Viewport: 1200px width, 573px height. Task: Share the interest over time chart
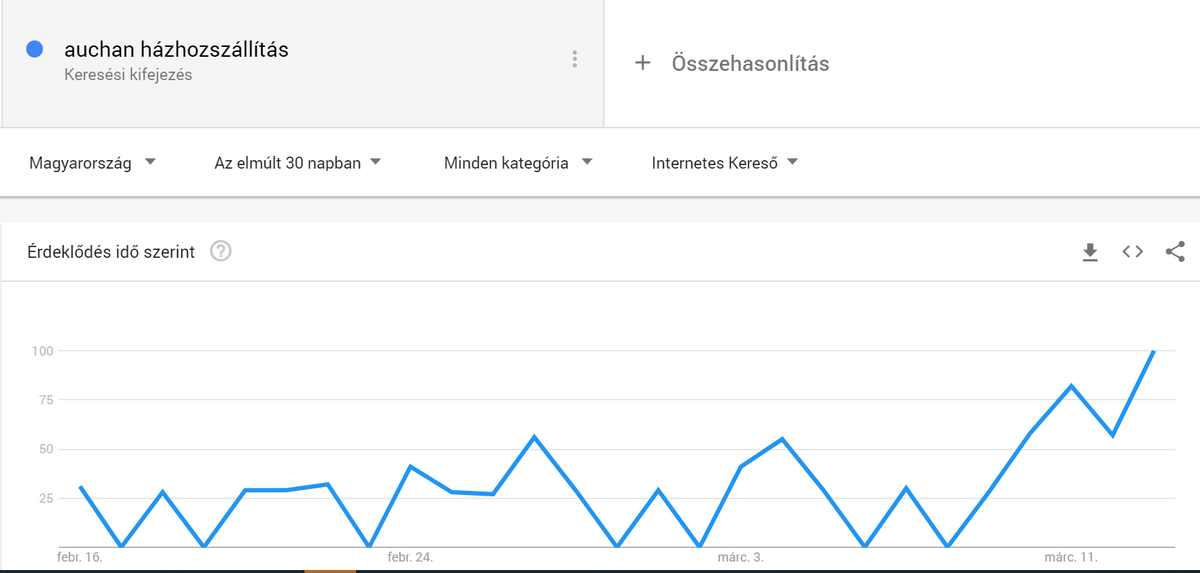(x=1175, y=252)
